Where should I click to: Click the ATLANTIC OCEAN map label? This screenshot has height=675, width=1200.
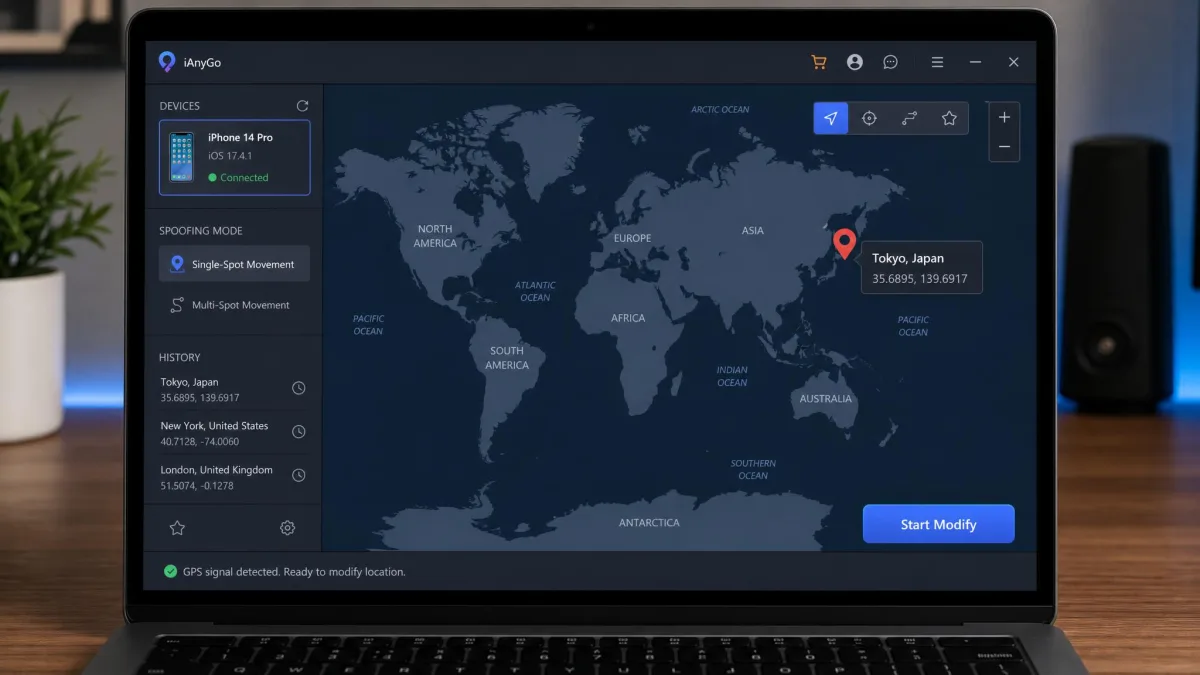[x=535, y=291]
